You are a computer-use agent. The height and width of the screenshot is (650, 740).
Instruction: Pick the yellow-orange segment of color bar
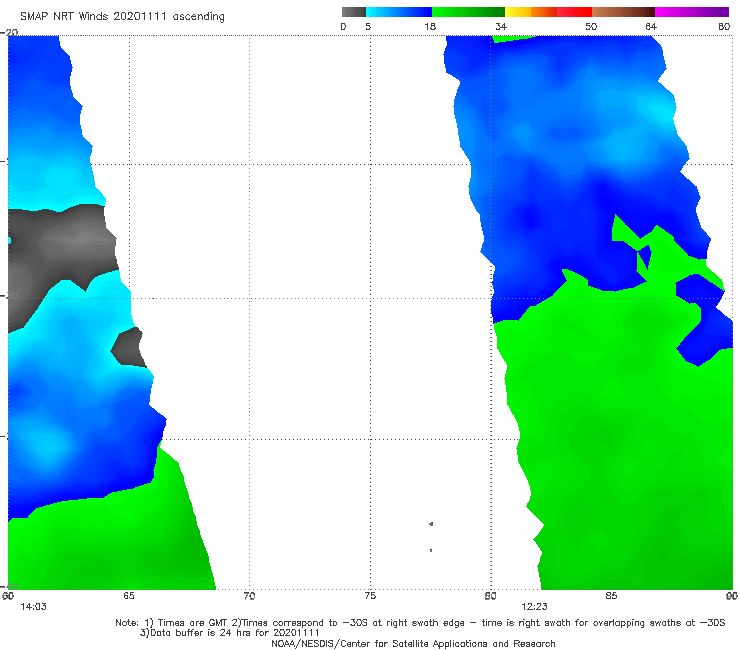pyautogui.click(x=531, y=12)
